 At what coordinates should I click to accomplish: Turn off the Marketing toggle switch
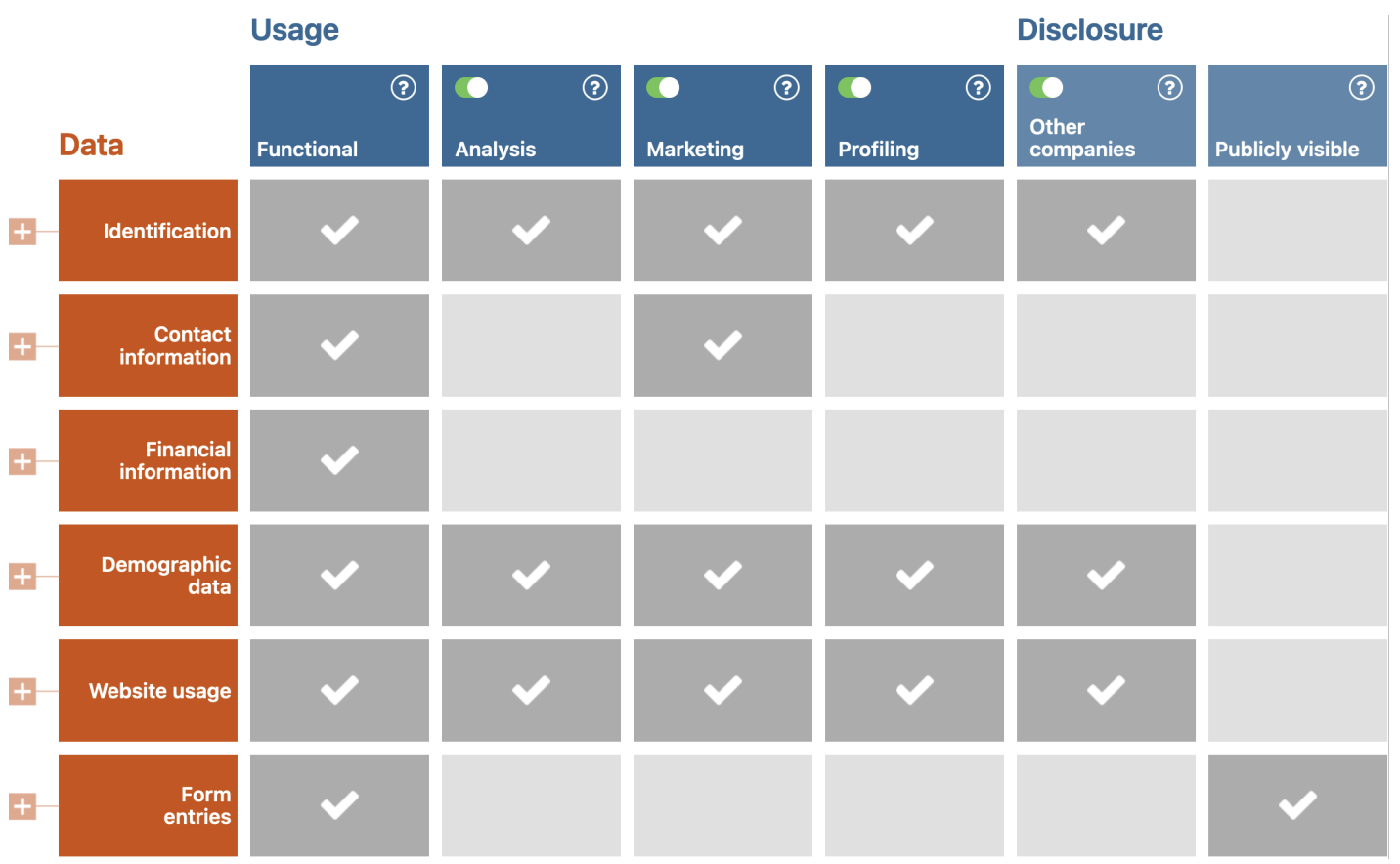663,88
